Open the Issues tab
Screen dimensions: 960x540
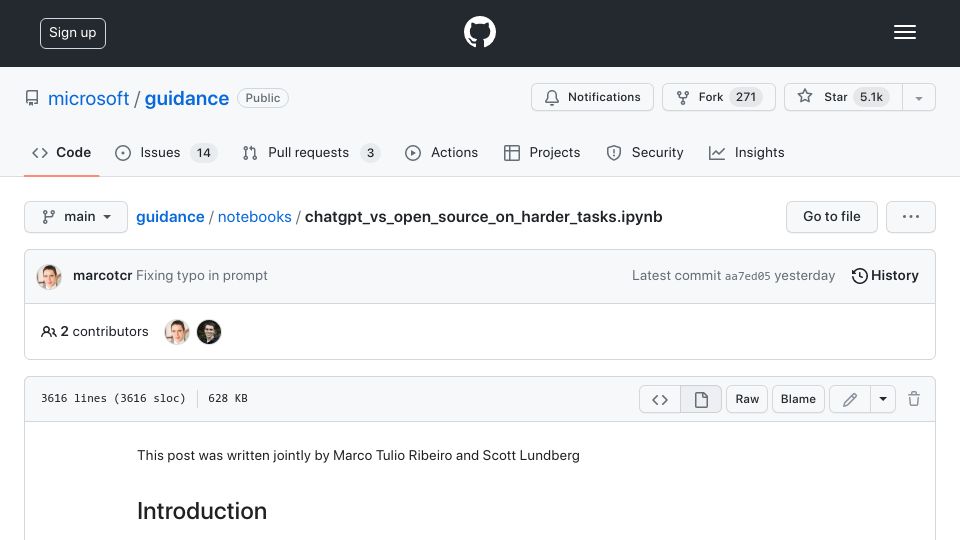(x=166, y=152)
